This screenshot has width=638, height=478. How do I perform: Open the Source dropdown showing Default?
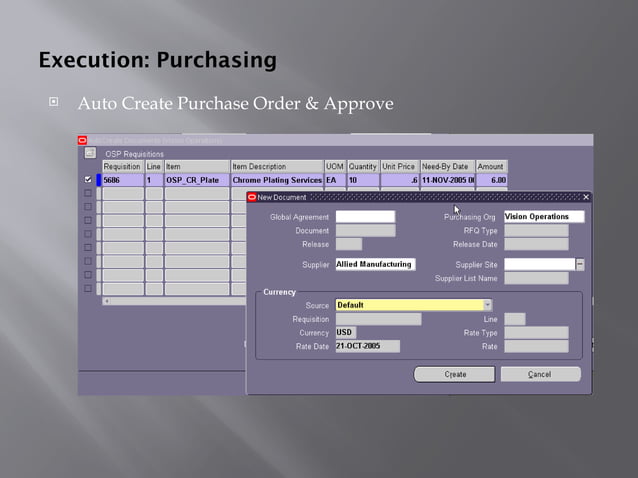click(x=487, y=305)
